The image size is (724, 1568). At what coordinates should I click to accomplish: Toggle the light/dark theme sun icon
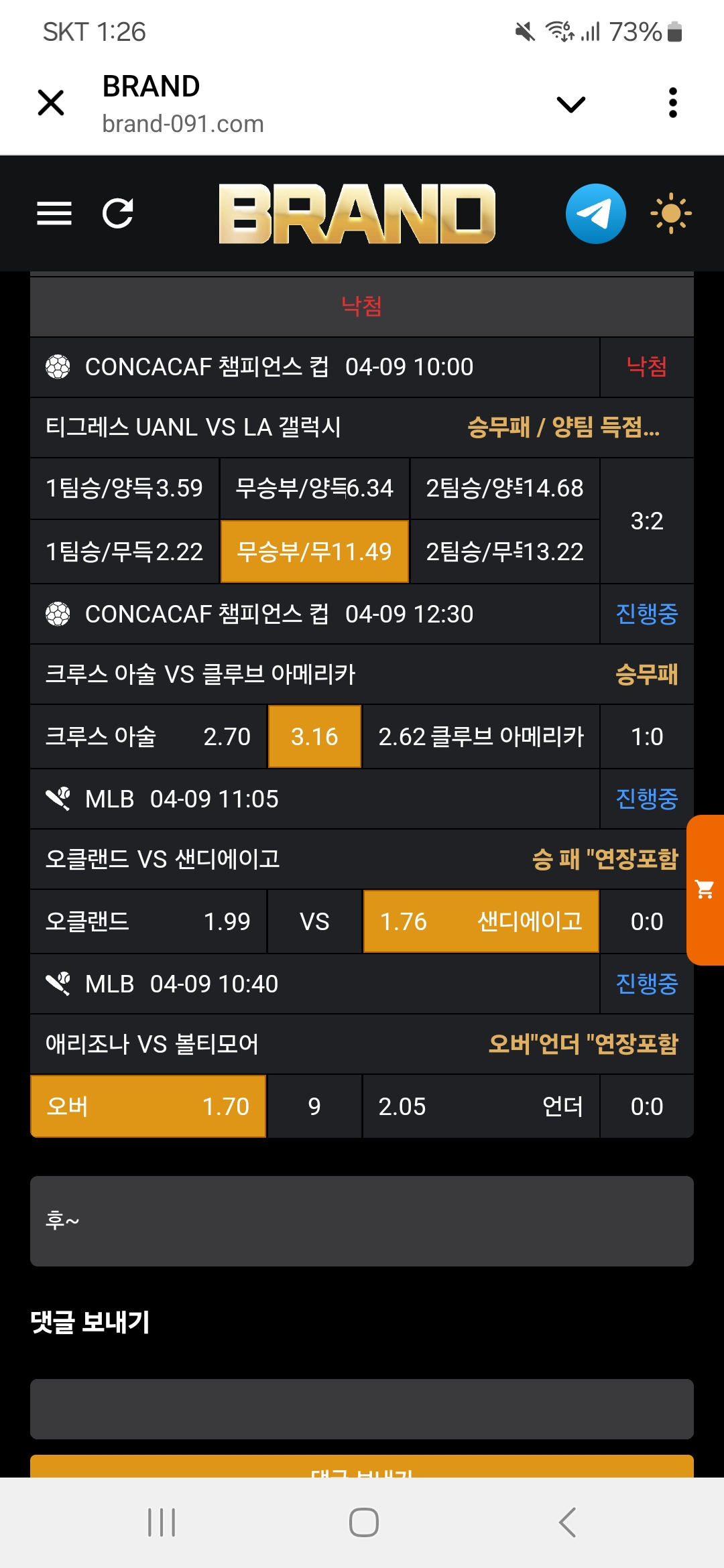point(670,214)
